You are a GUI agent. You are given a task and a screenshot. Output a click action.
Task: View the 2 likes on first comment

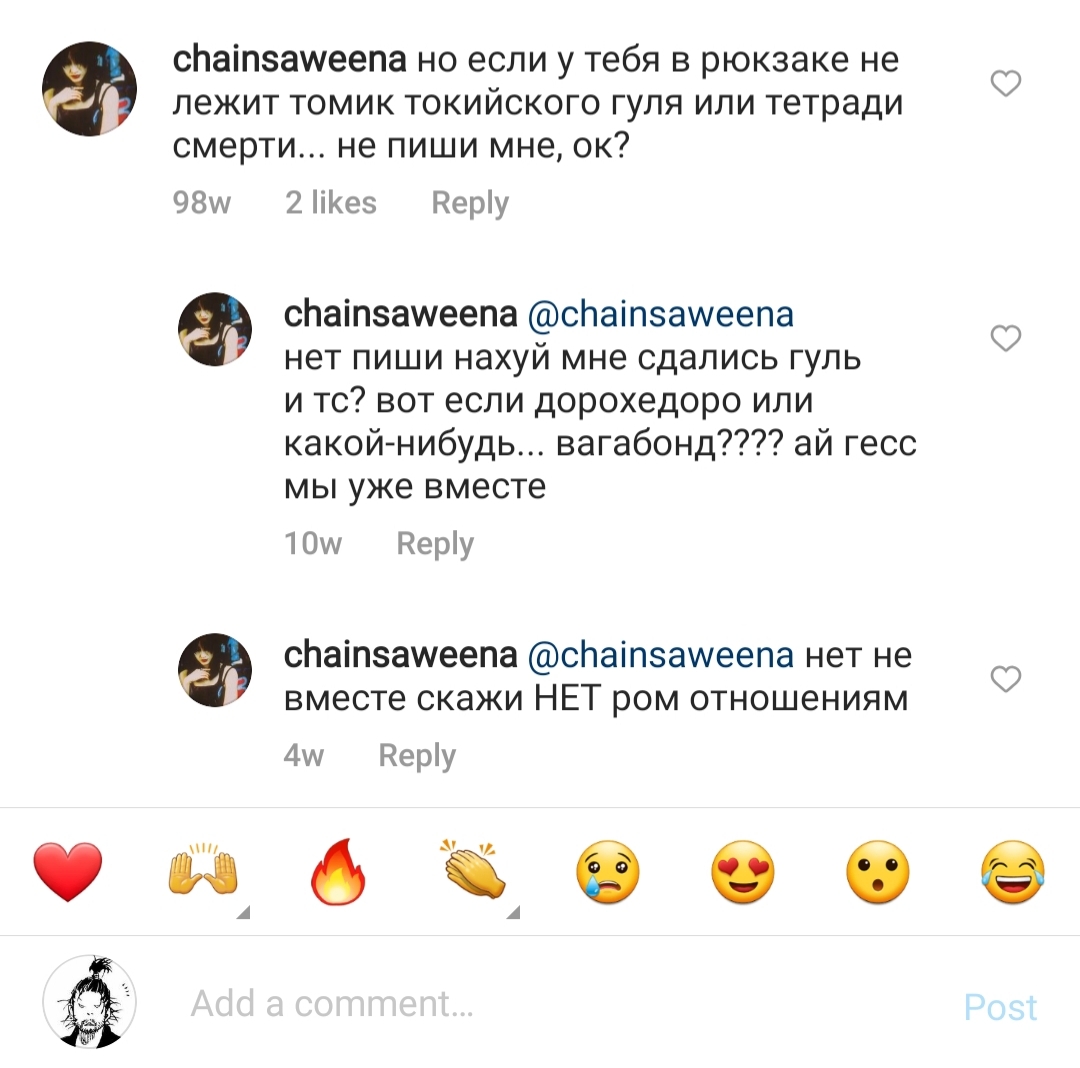coord(331,203)
